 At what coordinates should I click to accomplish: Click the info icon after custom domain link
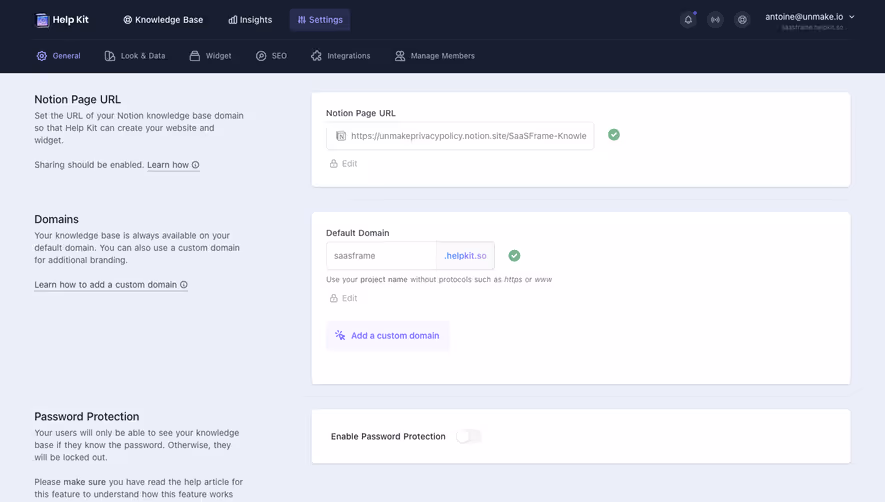pyautogui.click(x=183, y=285)
